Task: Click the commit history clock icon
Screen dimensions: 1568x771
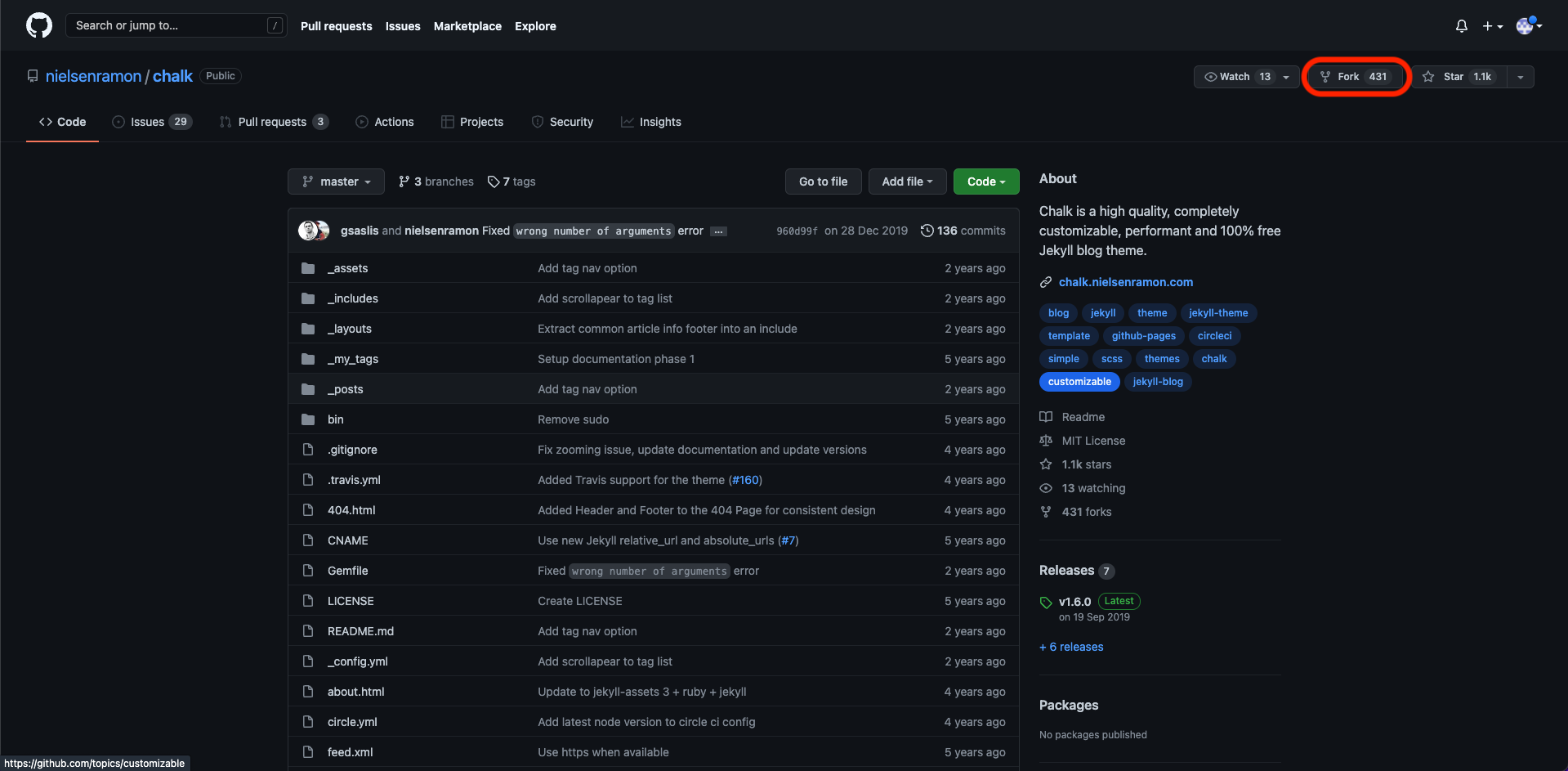Action: (x=927, y=231)
